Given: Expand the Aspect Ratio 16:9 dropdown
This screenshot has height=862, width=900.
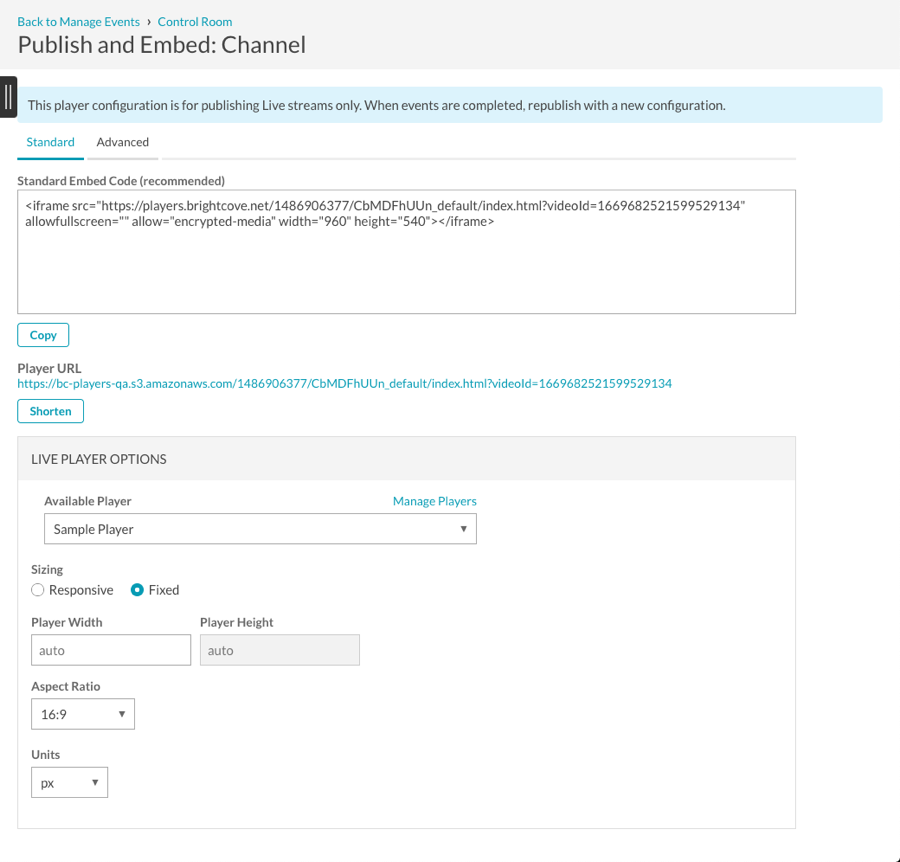Looking at the screenshot, I should (x=83, y=714).
